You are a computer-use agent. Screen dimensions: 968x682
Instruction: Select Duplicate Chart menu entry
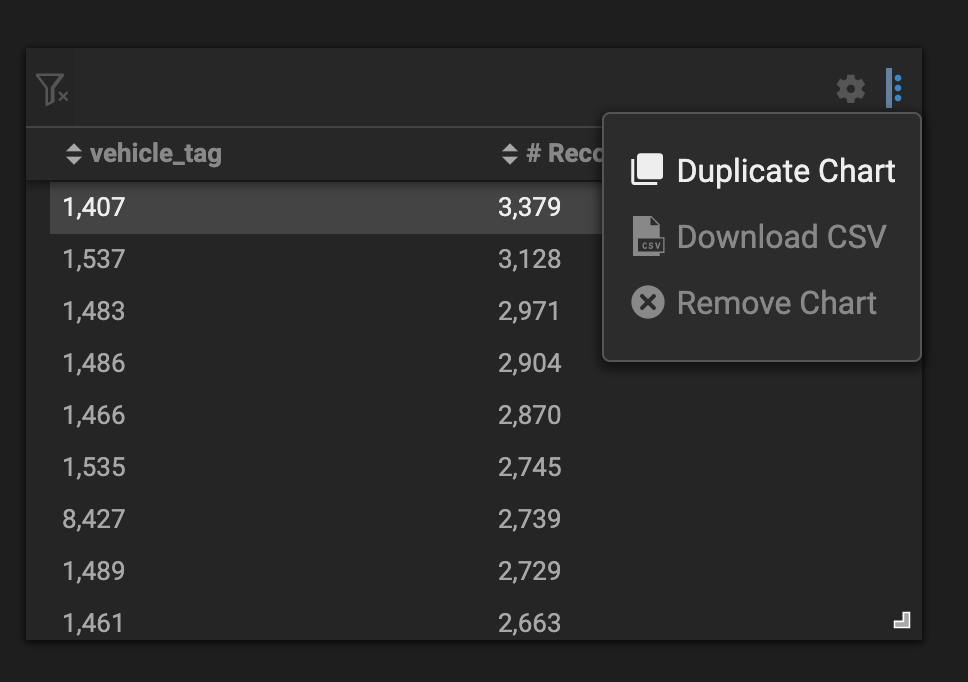762,170
